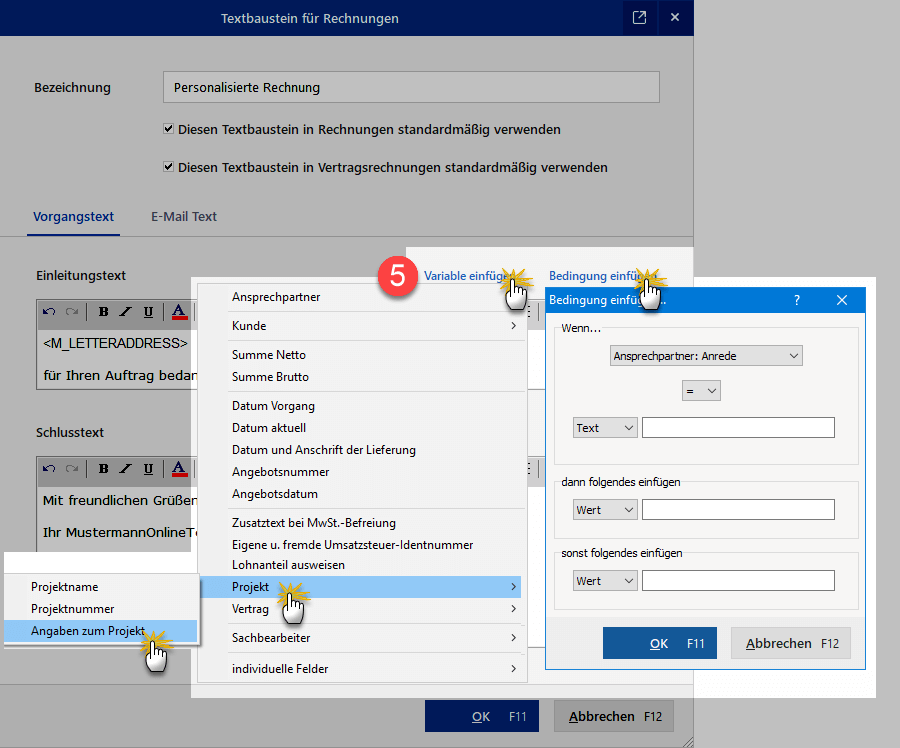
Task: Open font color picker in Einleitungstext toolbar
Action: coord(179,312)
